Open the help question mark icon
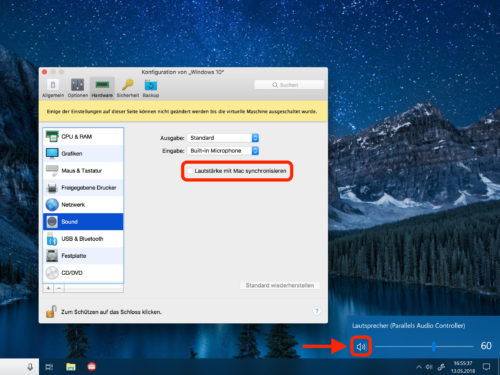 (316, 311)
